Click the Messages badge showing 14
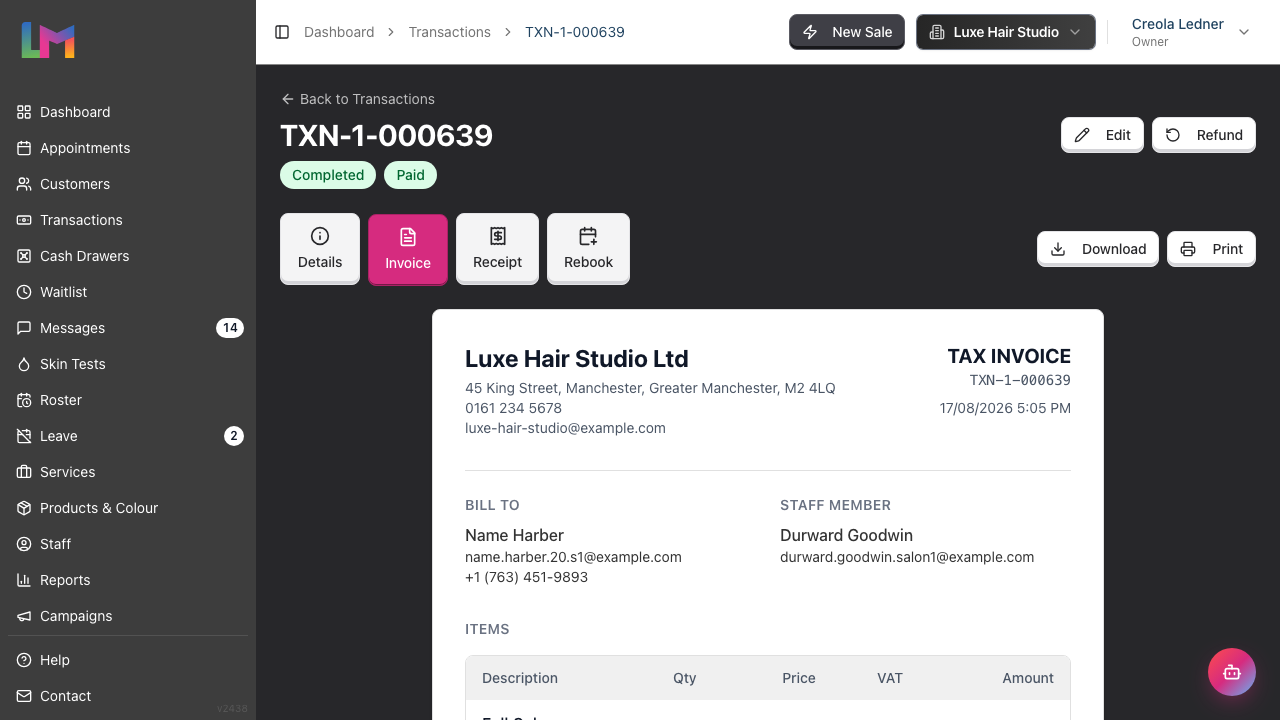Image resolution: width=1280 pixels, height=720 pixels. tap(230, 328)
